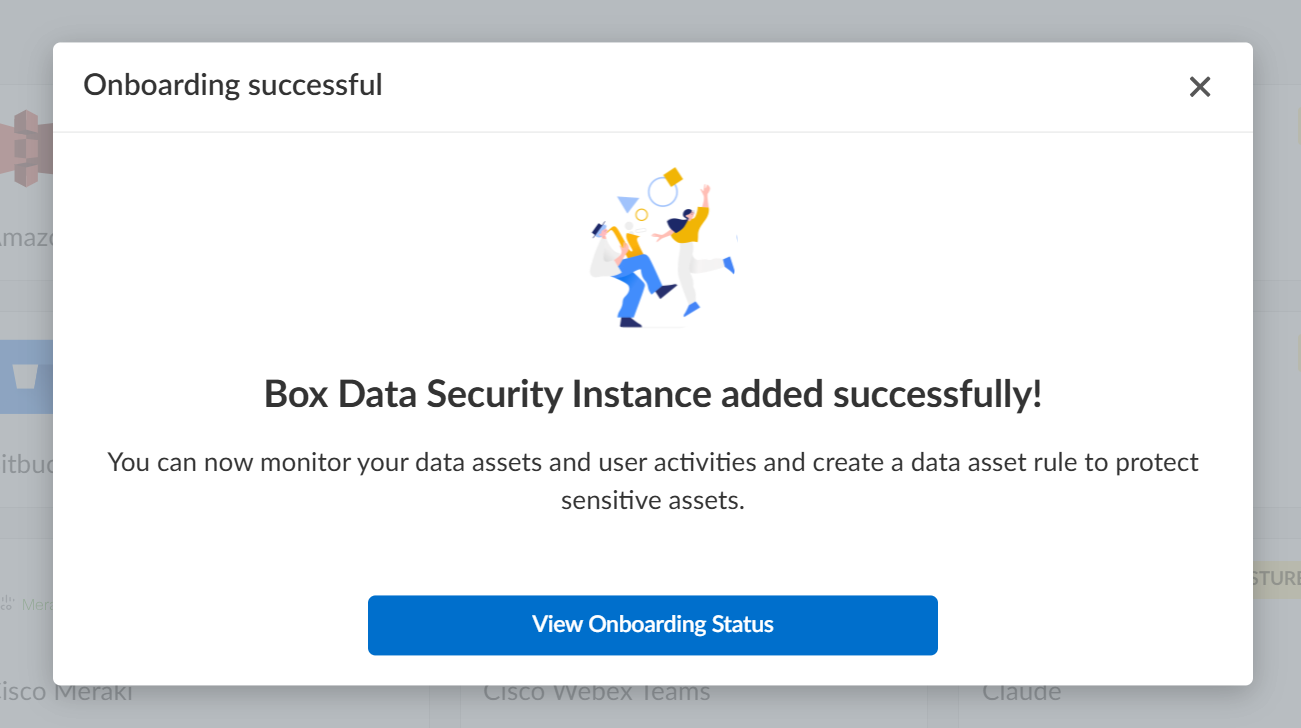Click the Box Data Security Instance heading
This screenshot has width=1301, height=728.
click(652, 395)
